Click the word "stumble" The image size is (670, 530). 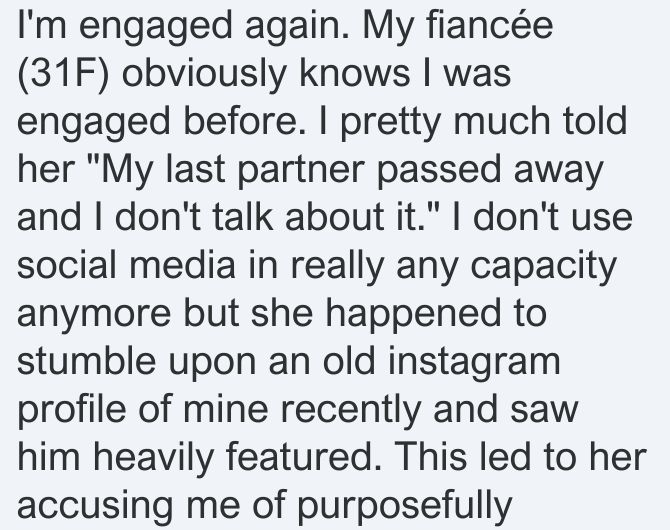[86, 360]
